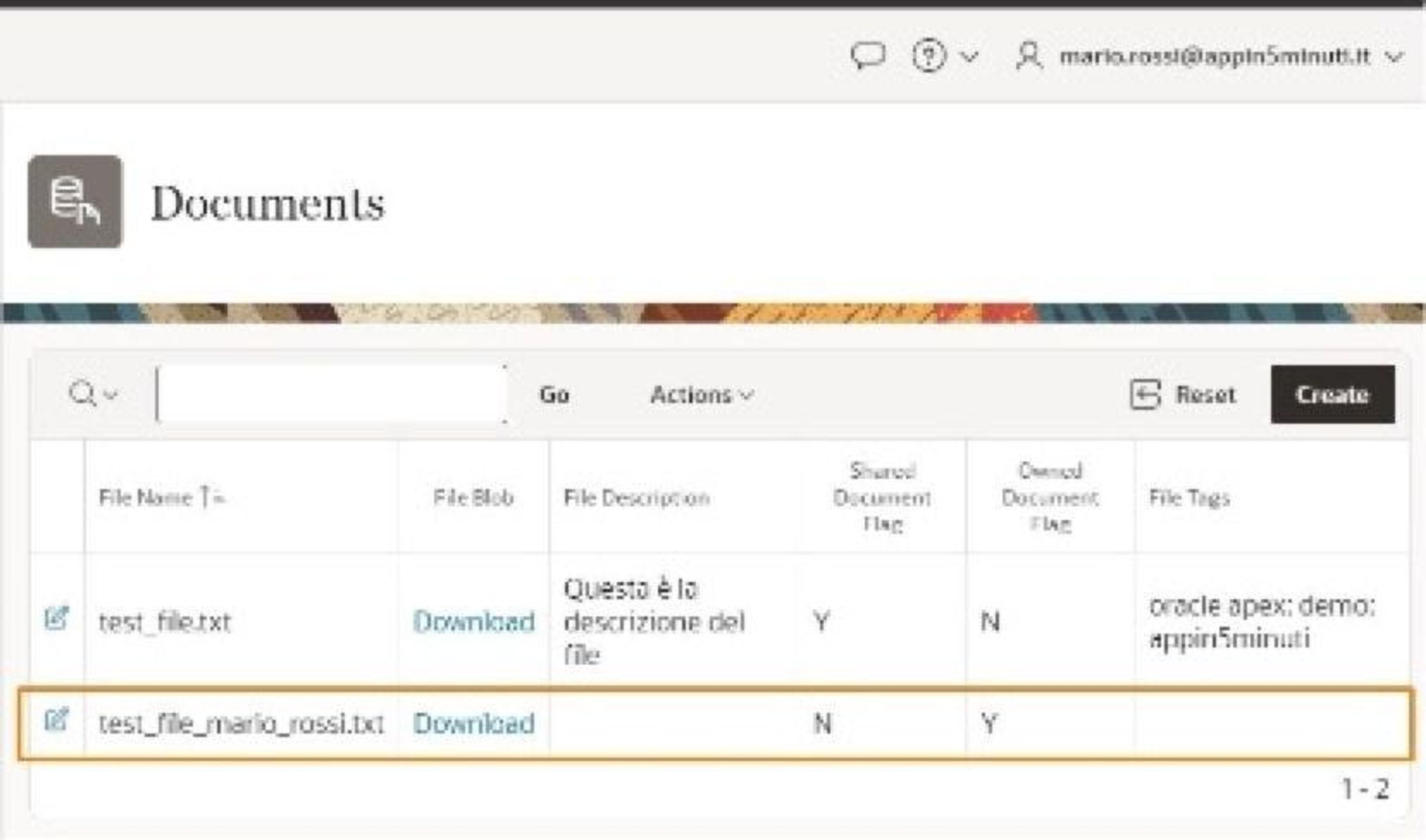The image size is (1426, 840).
Task: Download the test_file_mario_rossi.txt blob
Action: pyautogui.click(x=474, y=723)
